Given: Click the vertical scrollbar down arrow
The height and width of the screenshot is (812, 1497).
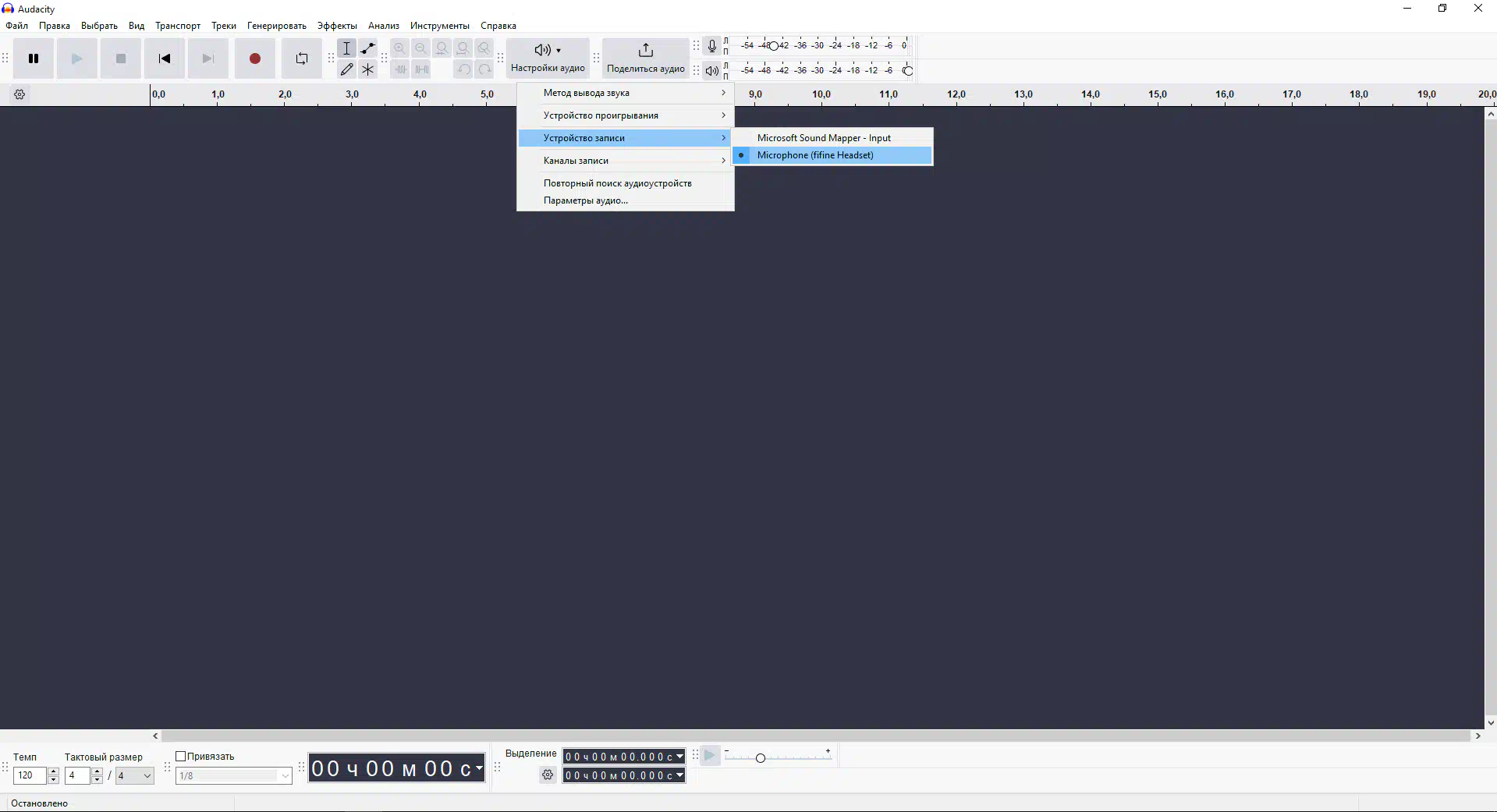Looking at the screenshot, I should click(1491, 723).
